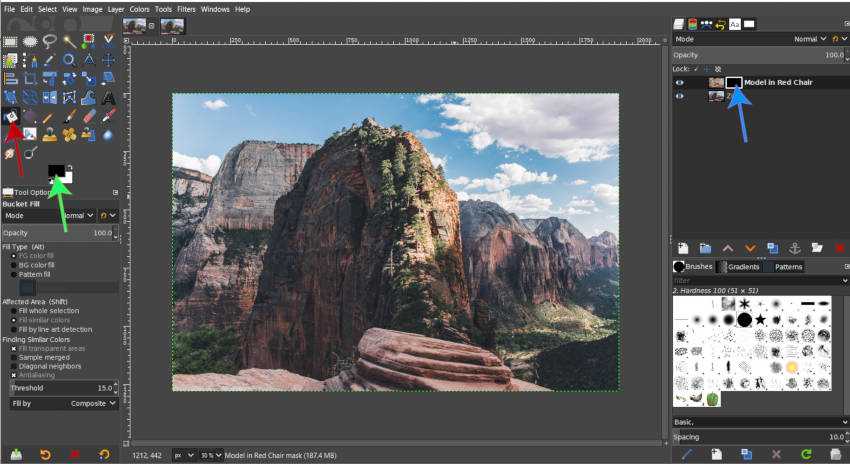The height and width of the screenshot is (464, 850).
Task: Click the red delete layer icon
Action: tap(839, 247)
